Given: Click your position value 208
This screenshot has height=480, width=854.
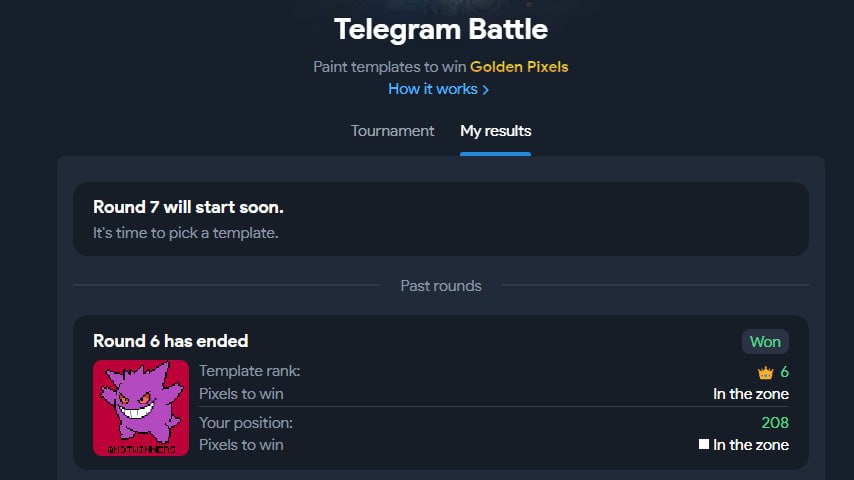Looking at the screenshot, I should (775, 422).
